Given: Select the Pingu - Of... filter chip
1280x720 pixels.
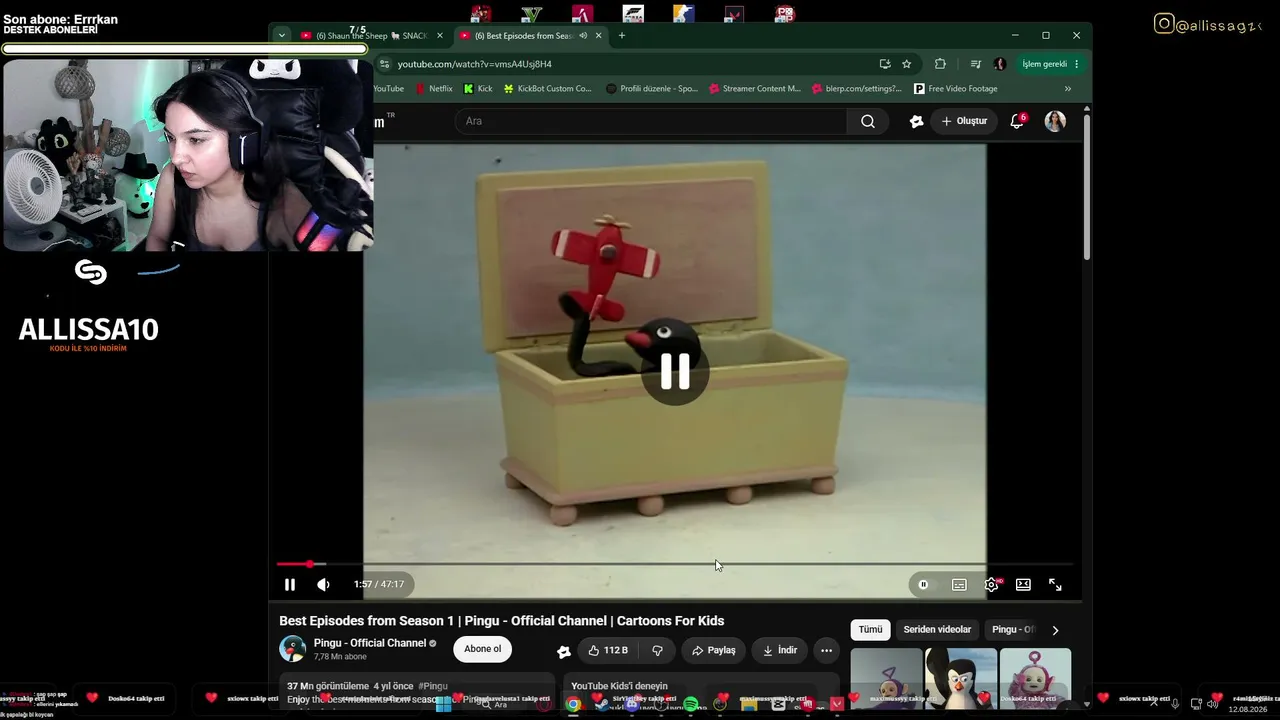Looking at the screenshot, I should pos(1013,630).
